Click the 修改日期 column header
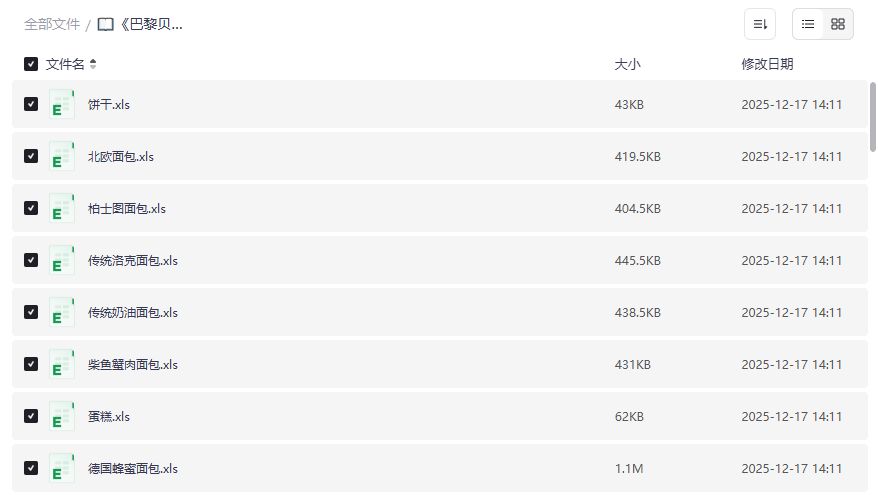Image resolution: width=878 pixels, height=495 pixels. tap(767, 64)
